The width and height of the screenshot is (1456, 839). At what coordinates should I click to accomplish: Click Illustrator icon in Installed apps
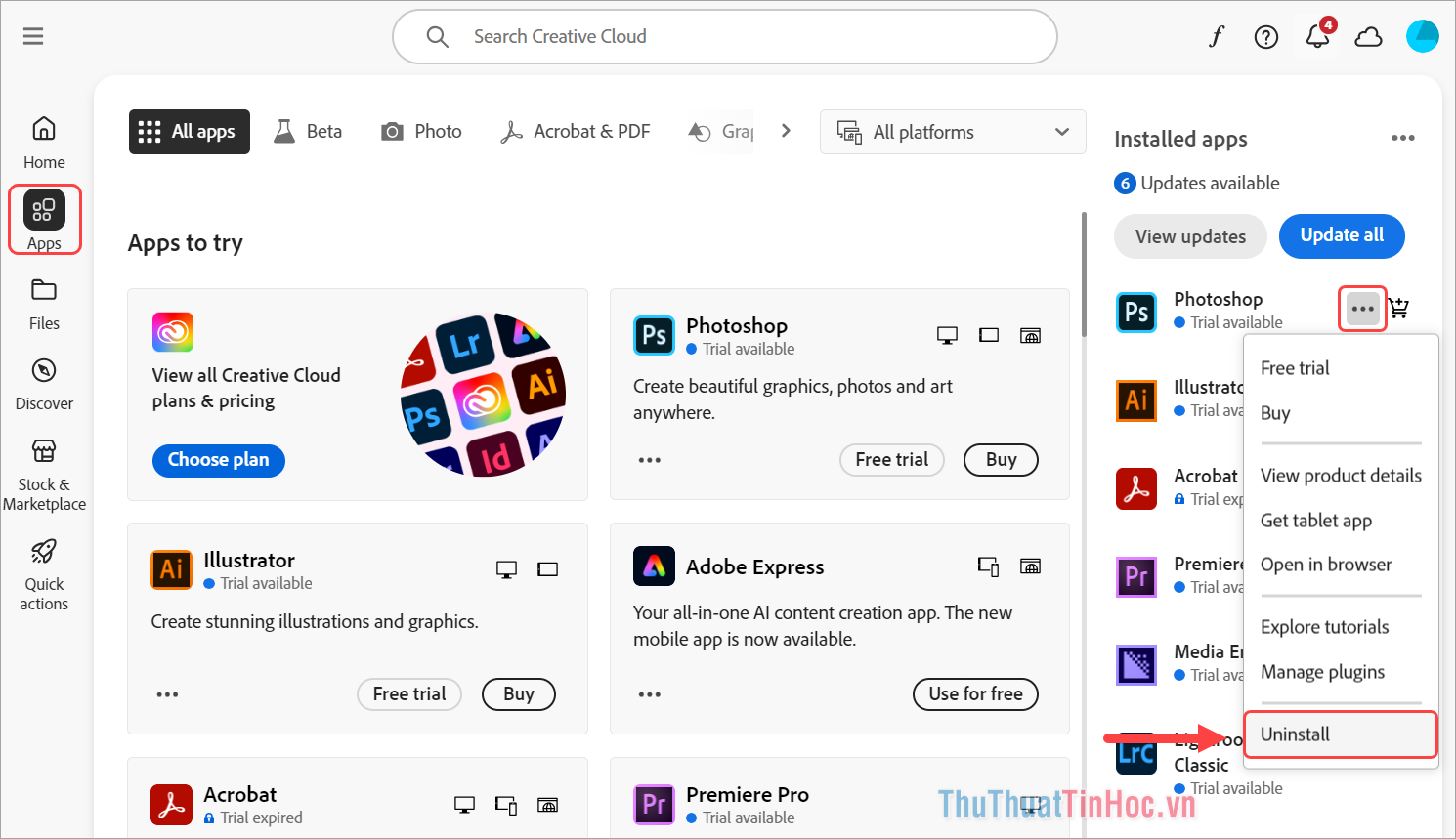(x=1136, y=399)
